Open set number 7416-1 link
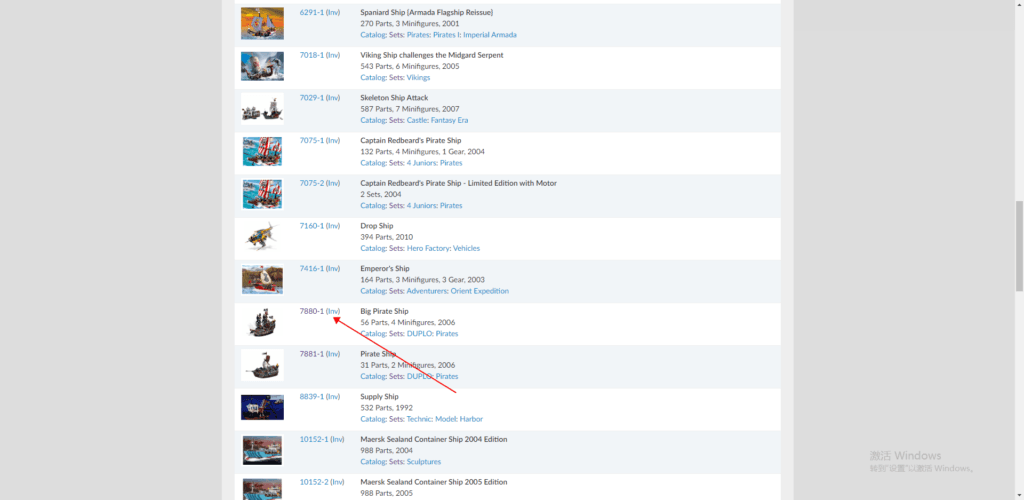This screenshot has width=1024, height=500. click(312, 268)
